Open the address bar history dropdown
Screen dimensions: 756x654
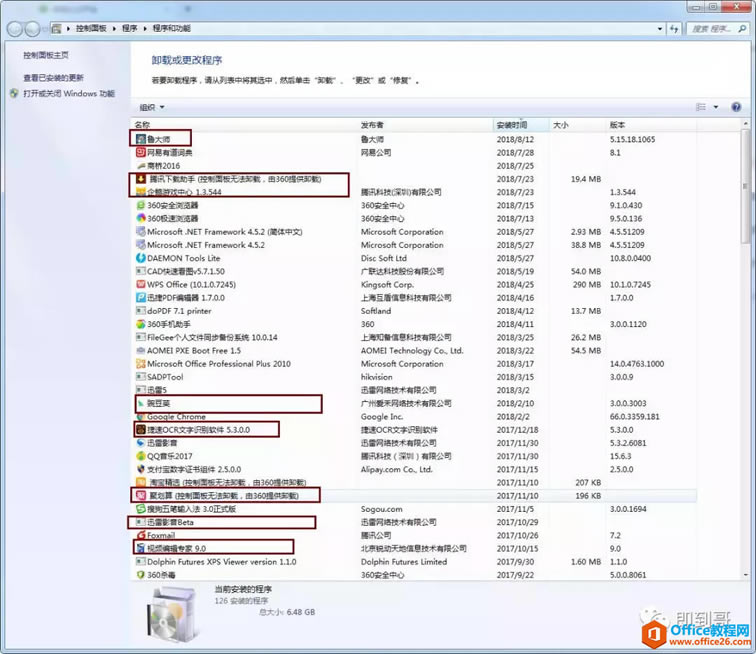660,29
